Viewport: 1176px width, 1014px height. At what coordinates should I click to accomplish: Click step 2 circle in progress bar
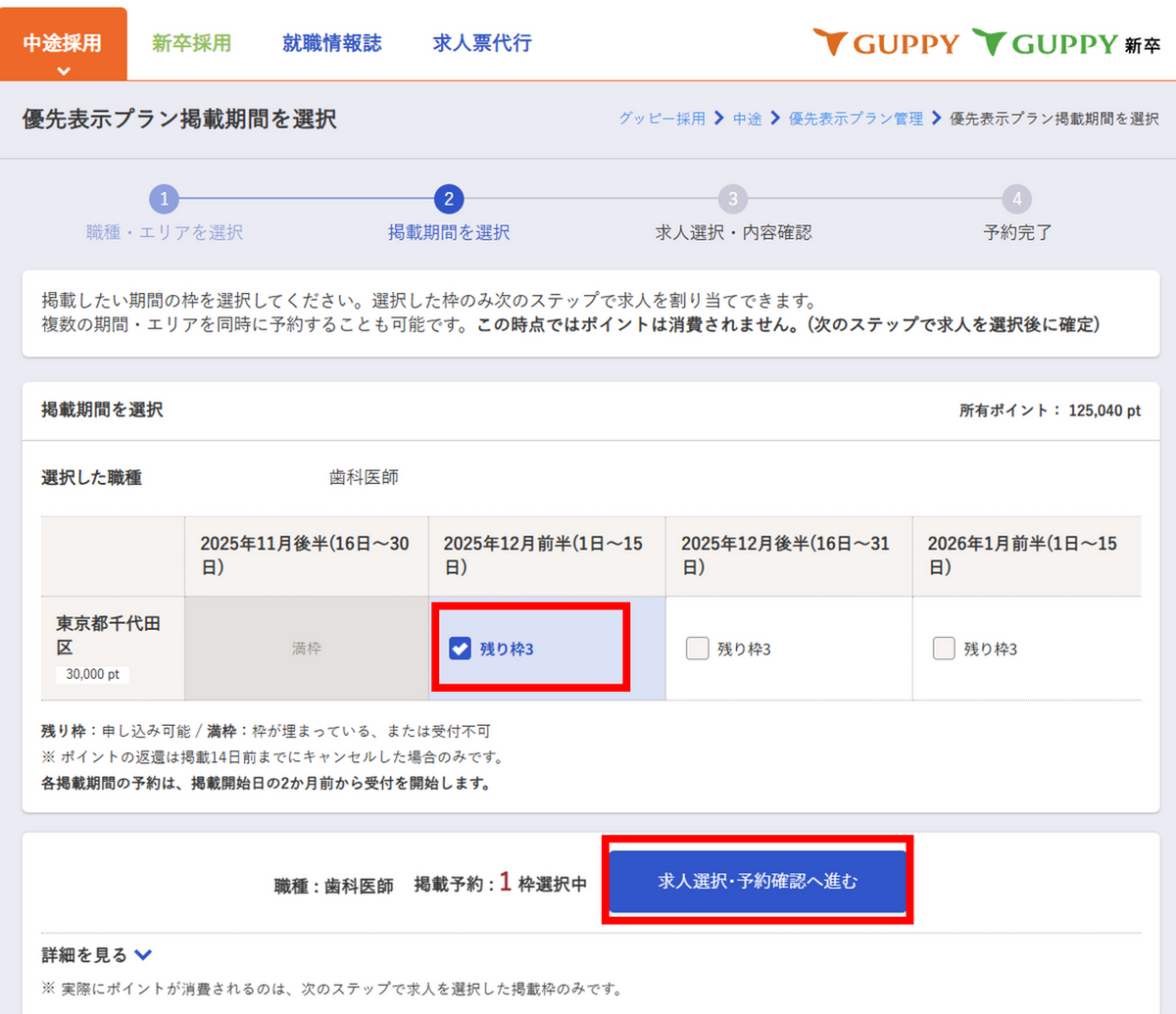(448, 199)
